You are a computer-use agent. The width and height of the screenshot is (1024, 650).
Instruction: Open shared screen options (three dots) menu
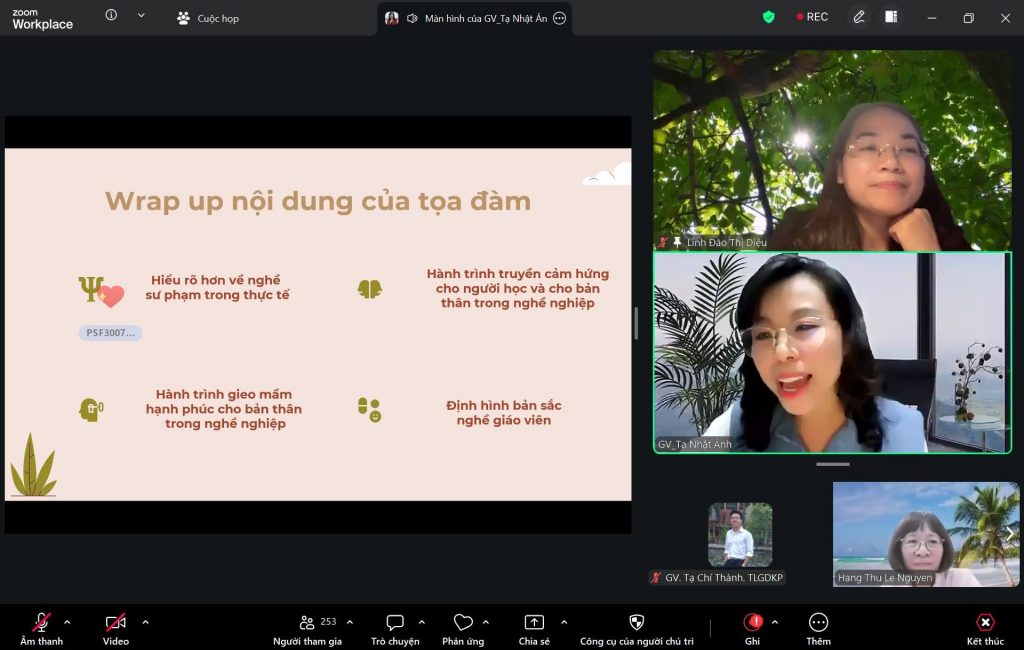tap(559, 18)
